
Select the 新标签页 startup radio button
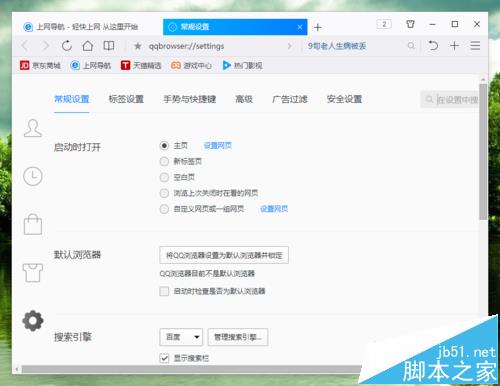pos(164,161)
